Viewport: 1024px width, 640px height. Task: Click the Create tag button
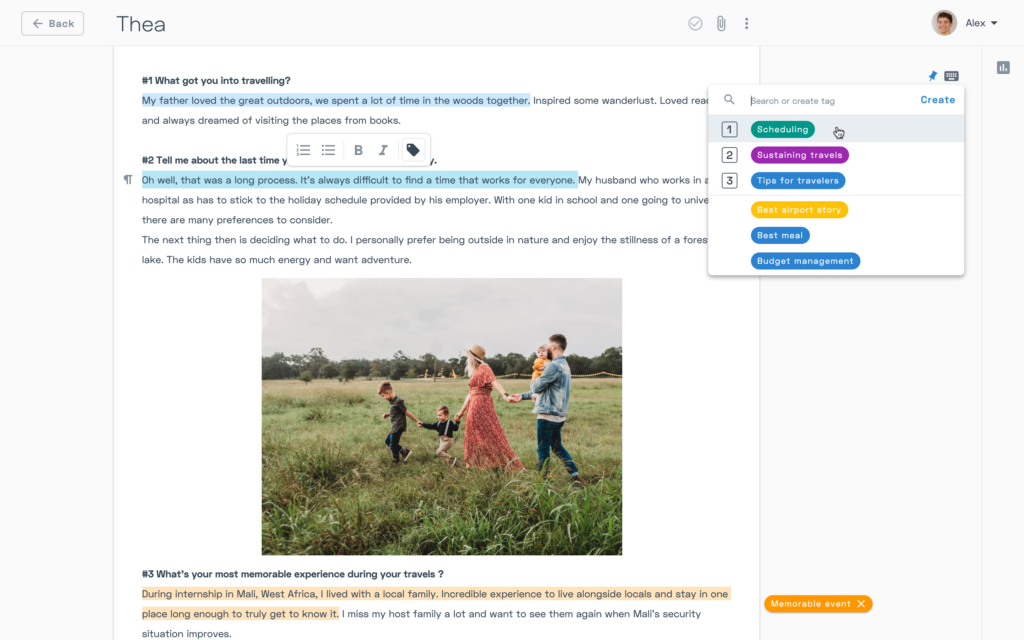(937, 100)
